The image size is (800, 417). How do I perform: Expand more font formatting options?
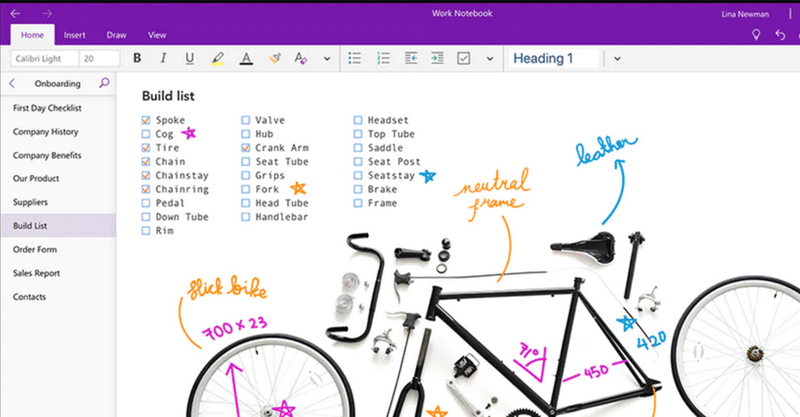(x=327, y=59)
